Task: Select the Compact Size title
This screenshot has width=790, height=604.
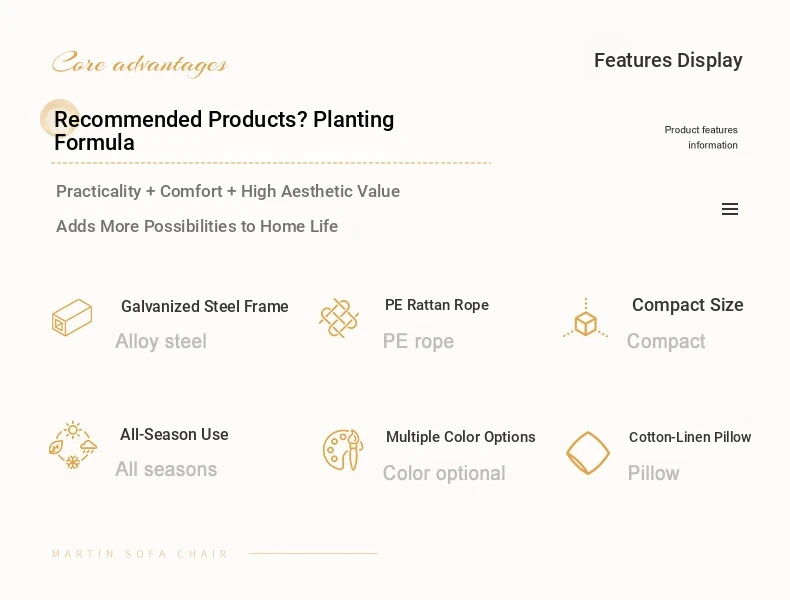Action: (688, 305)
